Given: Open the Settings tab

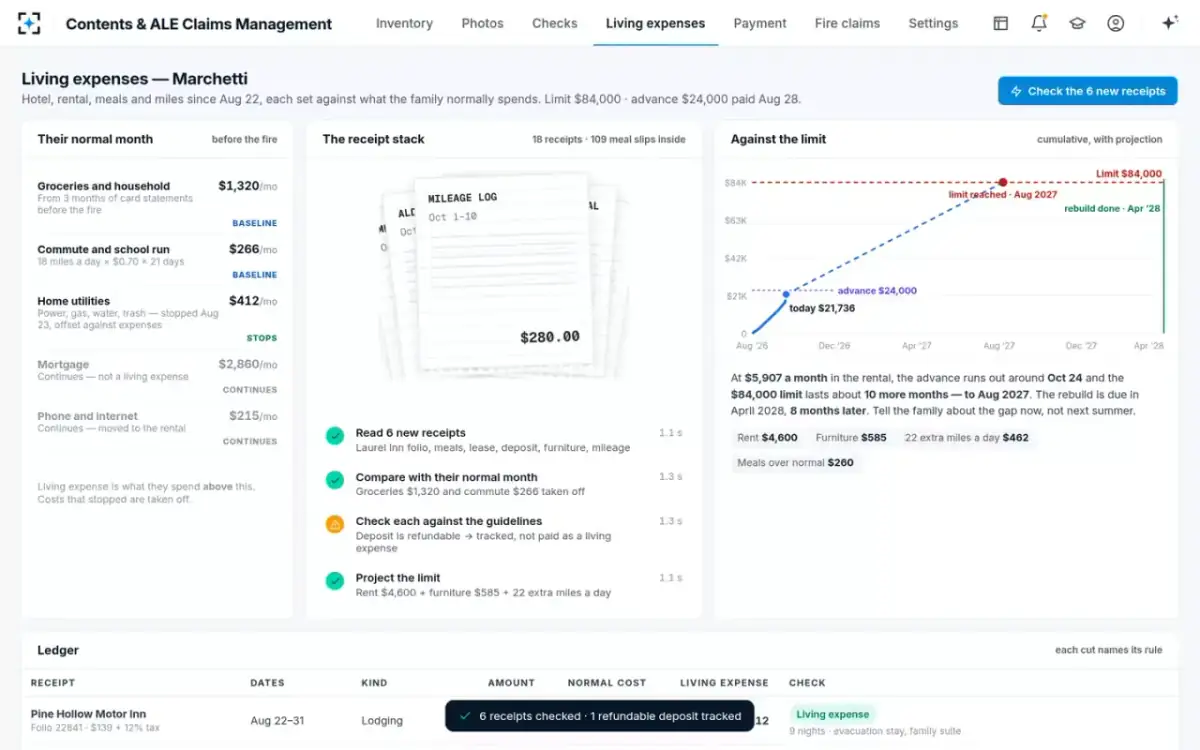Looking at the screenshot, I should coord(933,23).
